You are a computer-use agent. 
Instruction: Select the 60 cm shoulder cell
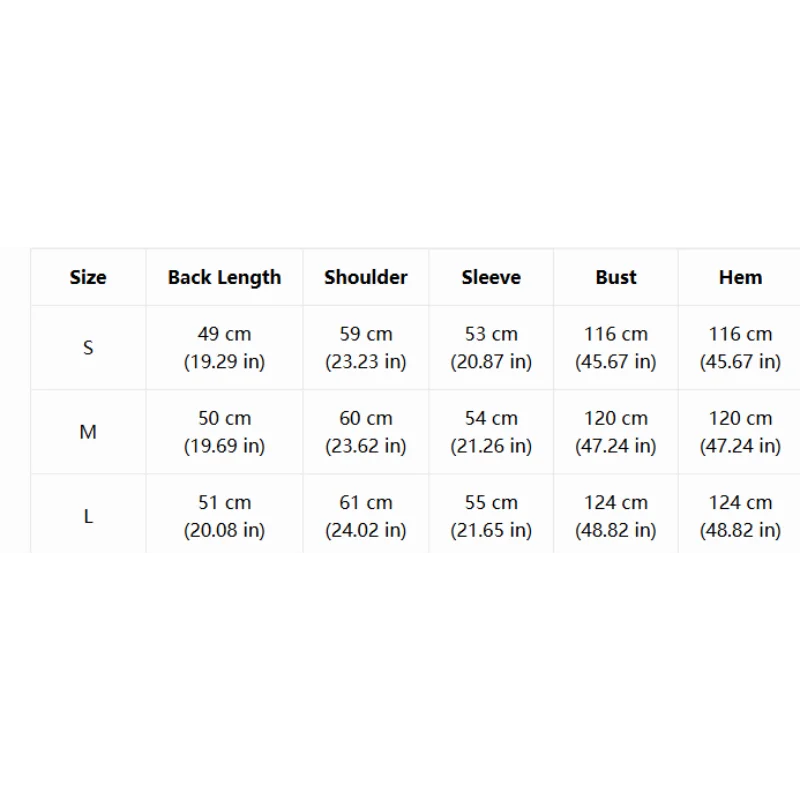tap(366, 432)
